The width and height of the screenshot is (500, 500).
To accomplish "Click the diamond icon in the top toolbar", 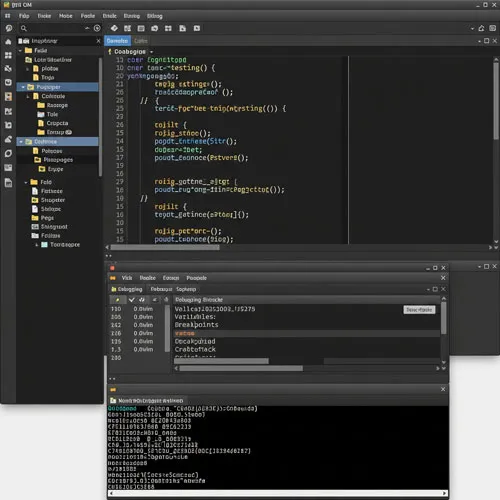I will [x=114, y=28].
